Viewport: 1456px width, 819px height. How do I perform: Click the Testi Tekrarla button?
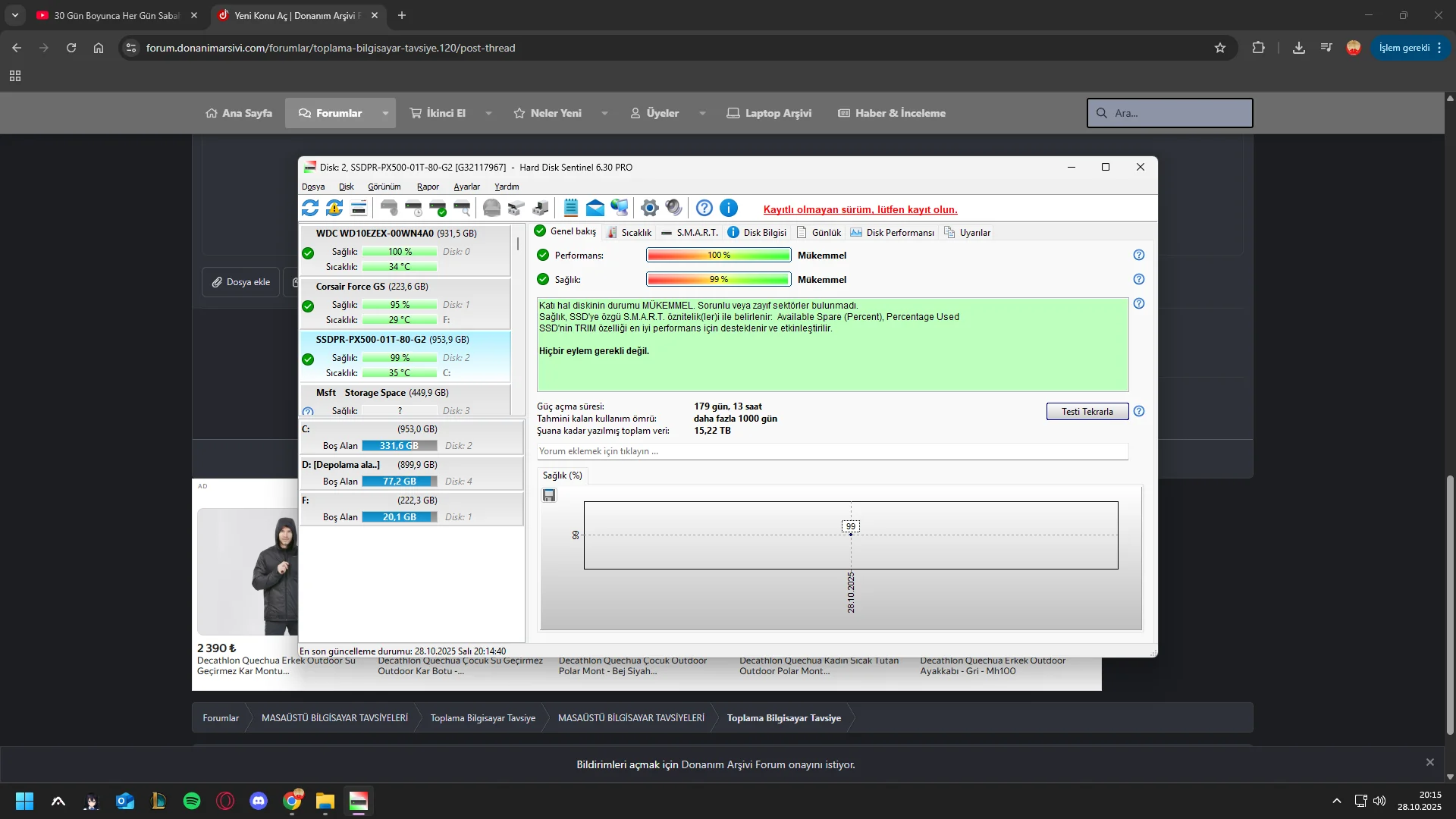1087,411
